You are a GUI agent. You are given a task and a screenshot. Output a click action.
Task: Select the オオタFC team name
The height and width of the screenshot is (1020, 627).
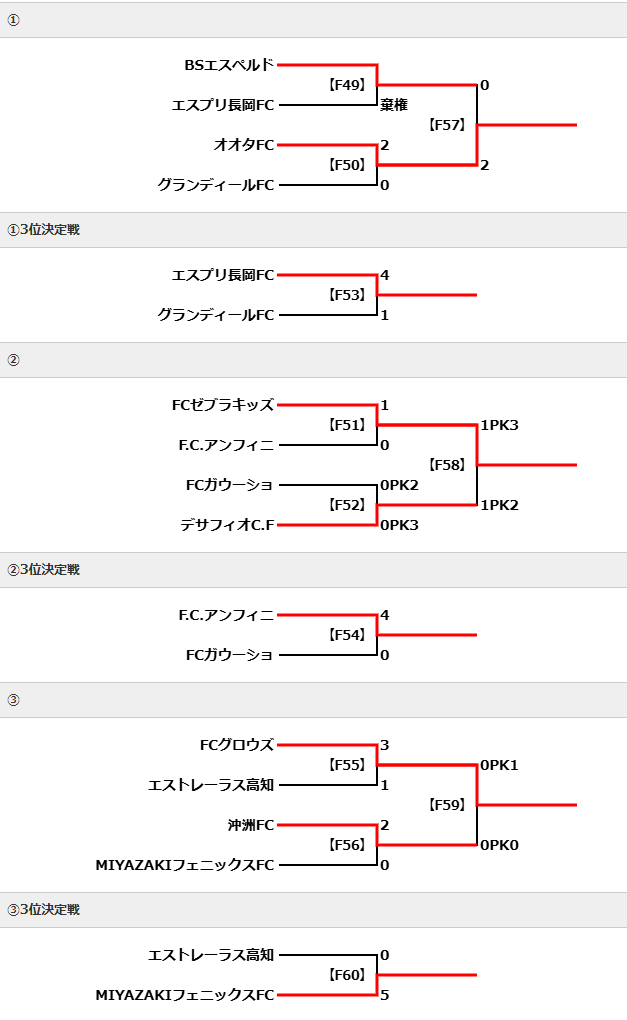pyautogui.click(x=243, y=145)
